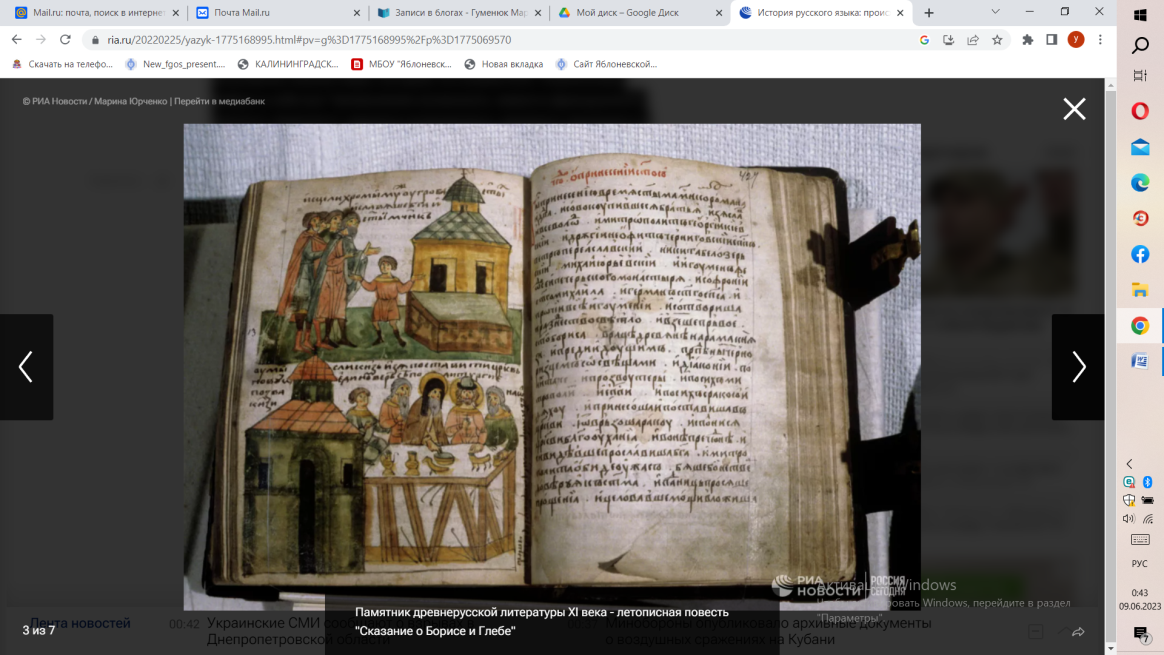The width and height of the screenshot is (1164, 655).
Task: Open the tab search dropdown
Action: (995, 12)
